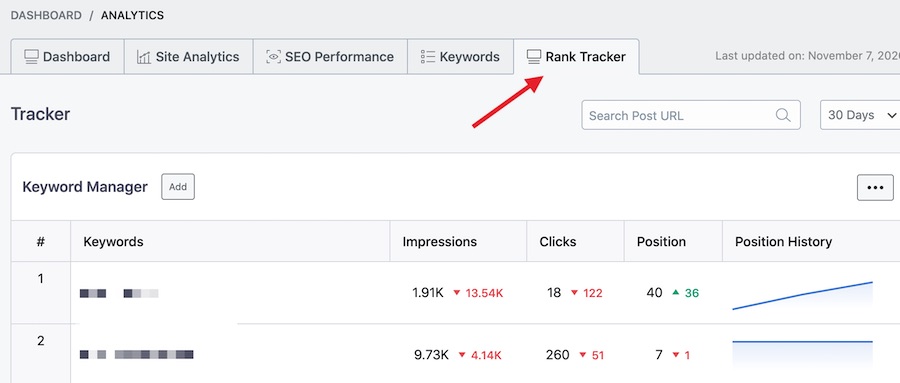The image size is (900, 383).
Task: Switch to the Site Analytics tab
Action: click(x=188, y=57)
